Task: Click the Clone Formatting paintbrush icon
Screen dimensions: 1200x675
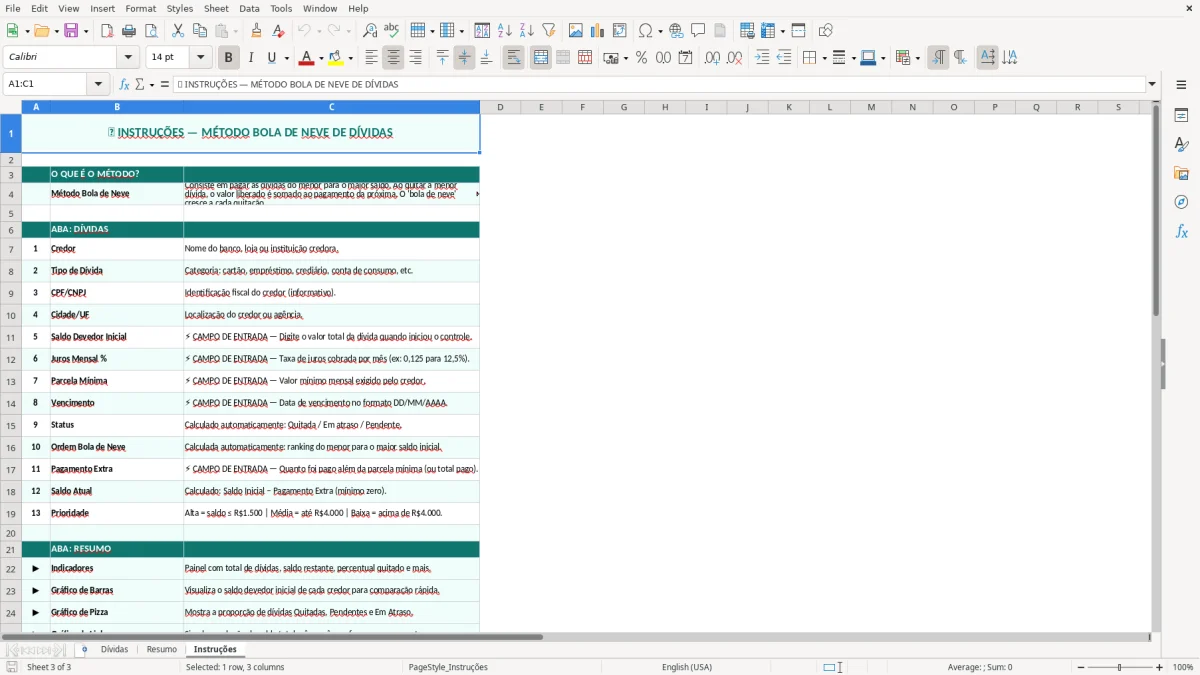Action: (256, 31)
